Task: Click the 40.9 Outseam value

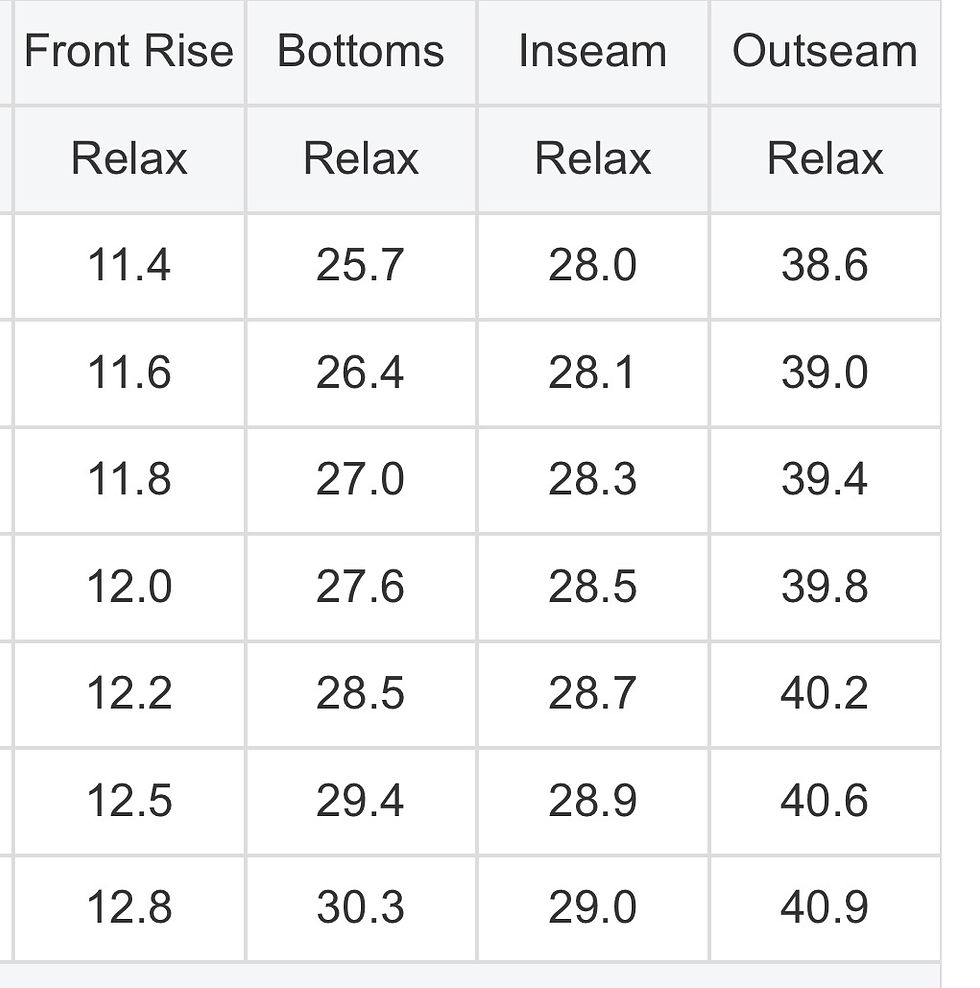Action: (x=825, y=908)
